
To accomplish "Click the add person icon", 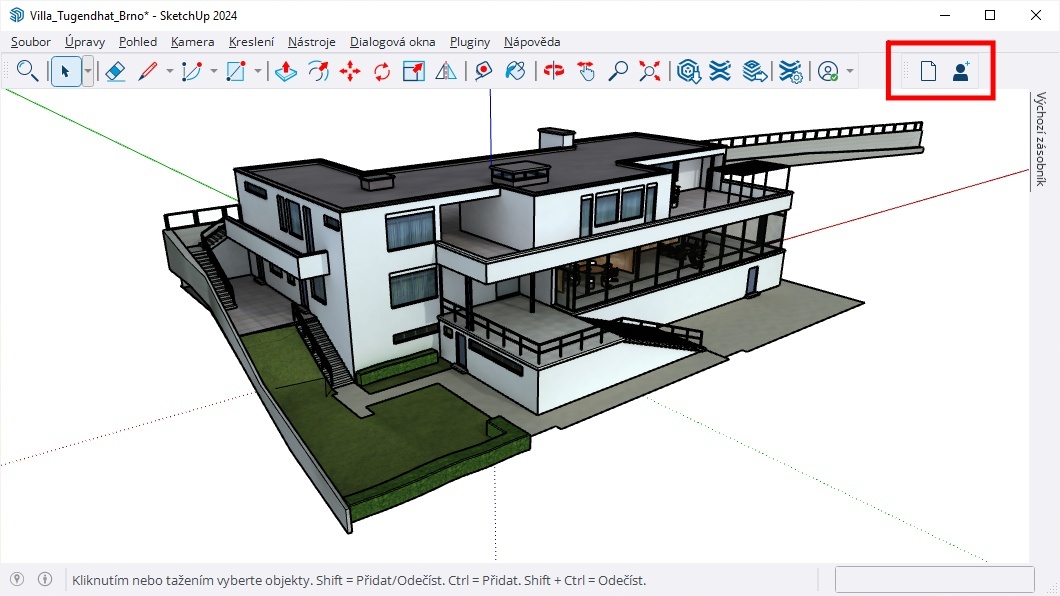I will (x=961, y=71).
